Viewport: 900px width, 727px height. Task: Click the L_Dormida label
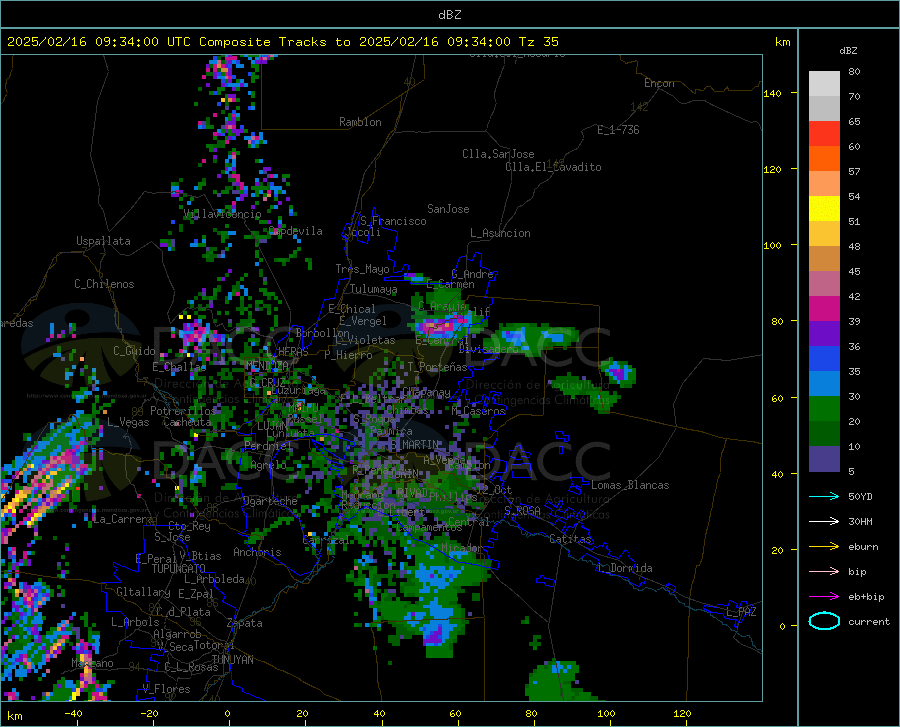coord(624,568)
